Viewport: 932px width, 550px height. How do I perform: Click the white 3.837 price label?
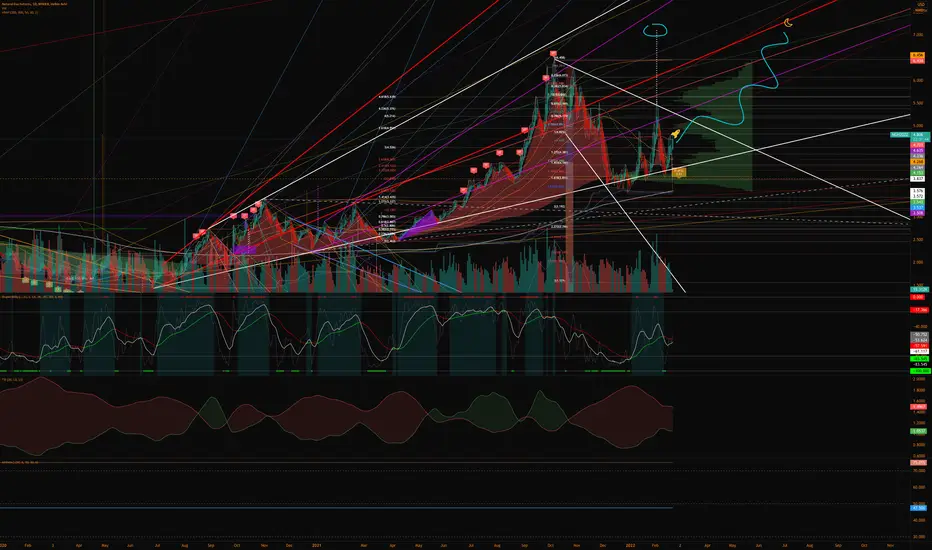point(918,178)
